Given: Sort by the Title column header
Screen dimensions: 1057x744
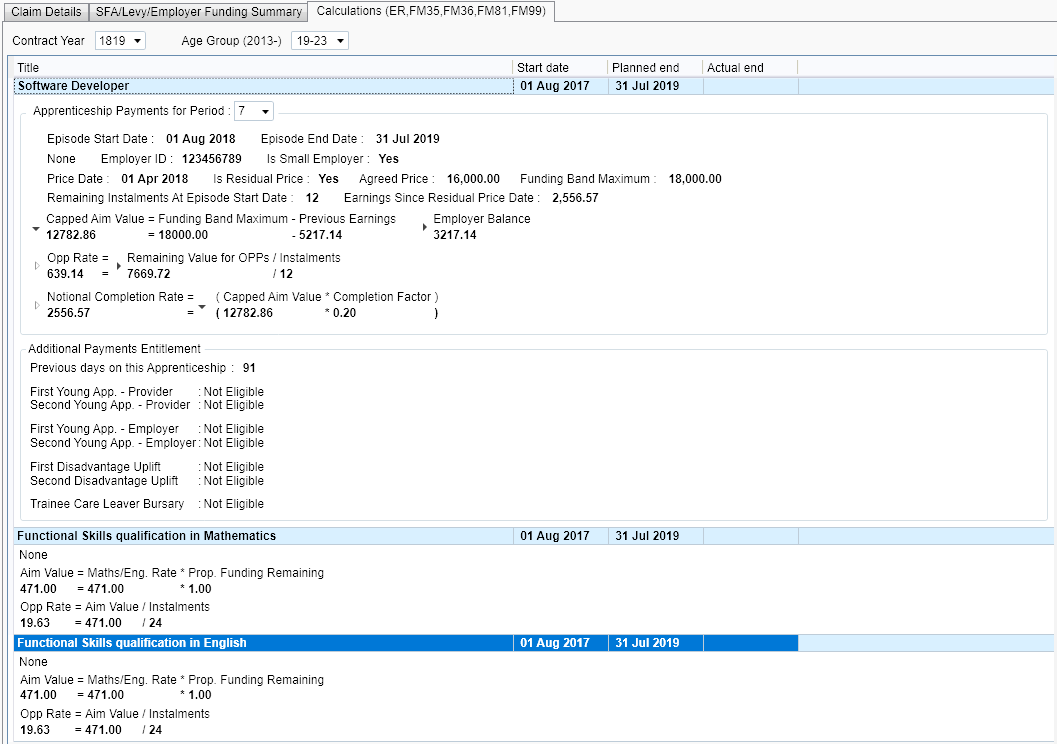Looking at the screenshot, I should pyautogui.click(x=264, y=67).
